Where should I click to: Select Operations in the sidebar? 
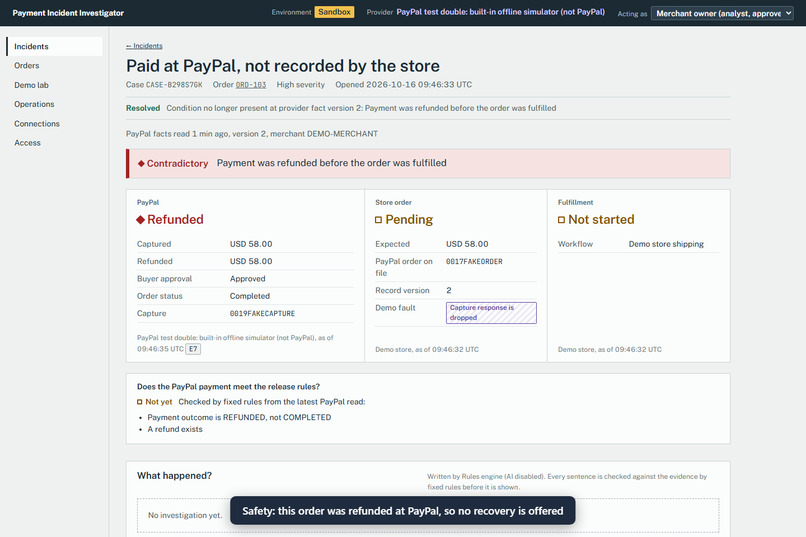click(x=34, y=104)
